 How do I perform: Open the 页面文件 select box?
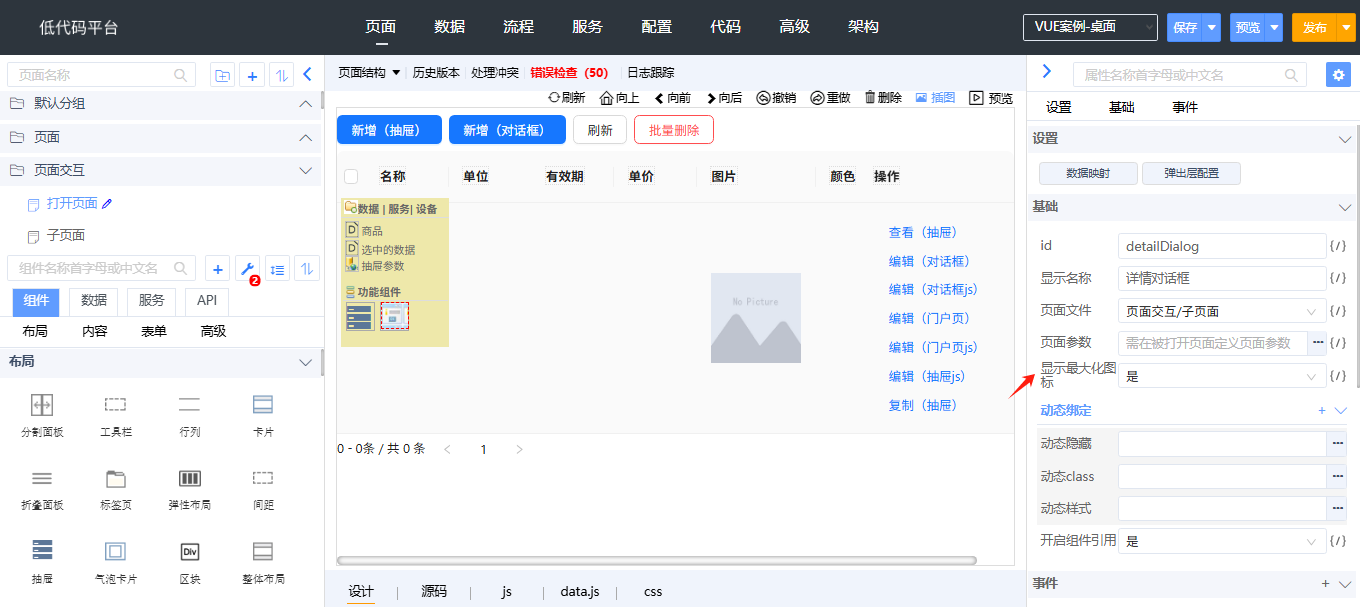[1221, 311]
